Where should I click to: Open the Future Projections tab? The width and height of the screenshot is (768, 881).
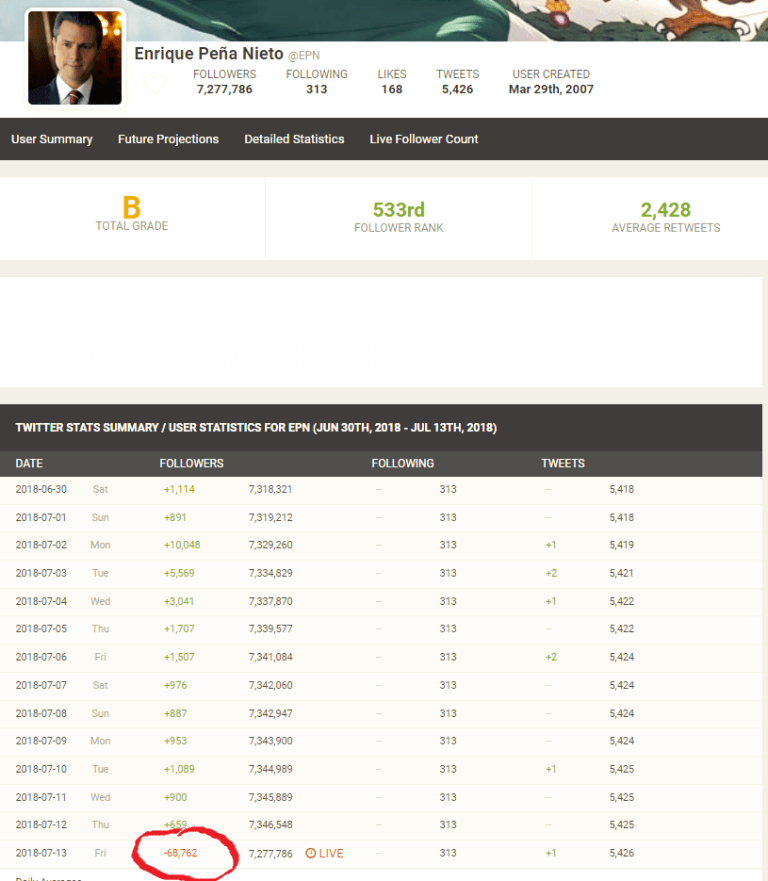point(168,139)
